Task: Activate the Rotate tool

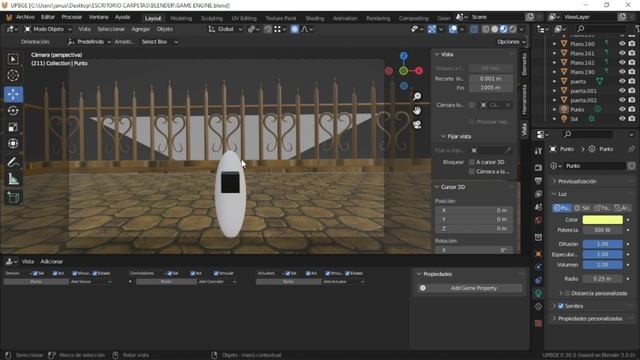Action: coord(13,111)
